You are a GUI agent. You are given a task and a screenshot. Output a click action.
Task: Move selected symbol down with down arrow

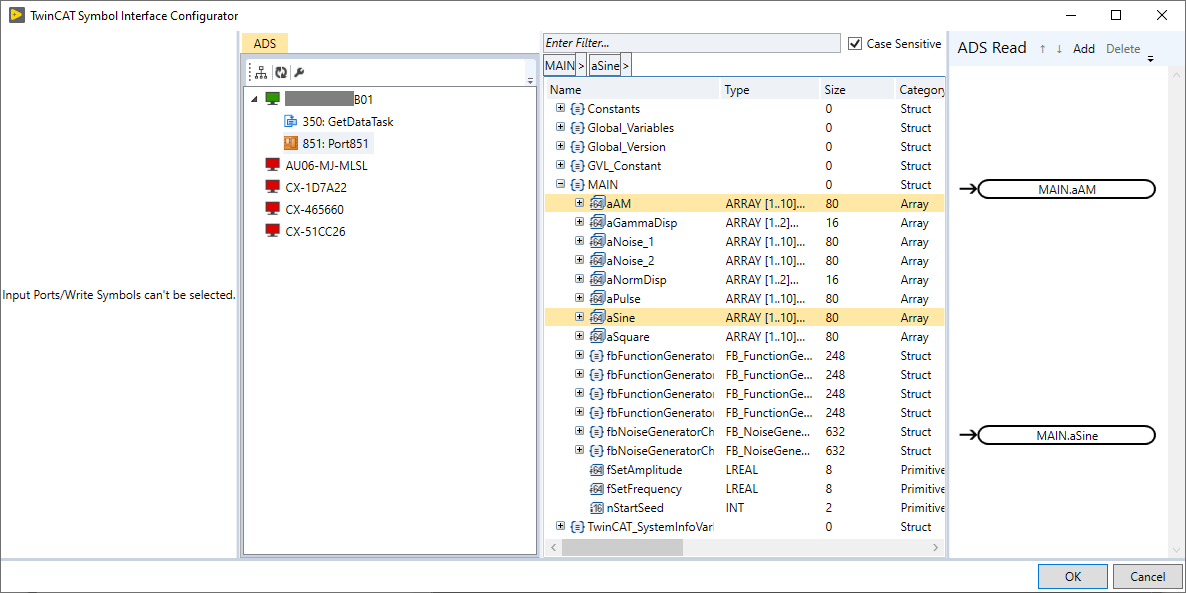[1059, 48]
